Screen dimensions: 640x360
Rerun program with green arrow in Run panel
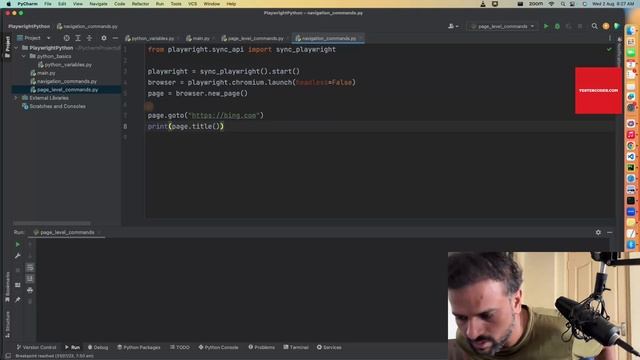click(18, 244)
